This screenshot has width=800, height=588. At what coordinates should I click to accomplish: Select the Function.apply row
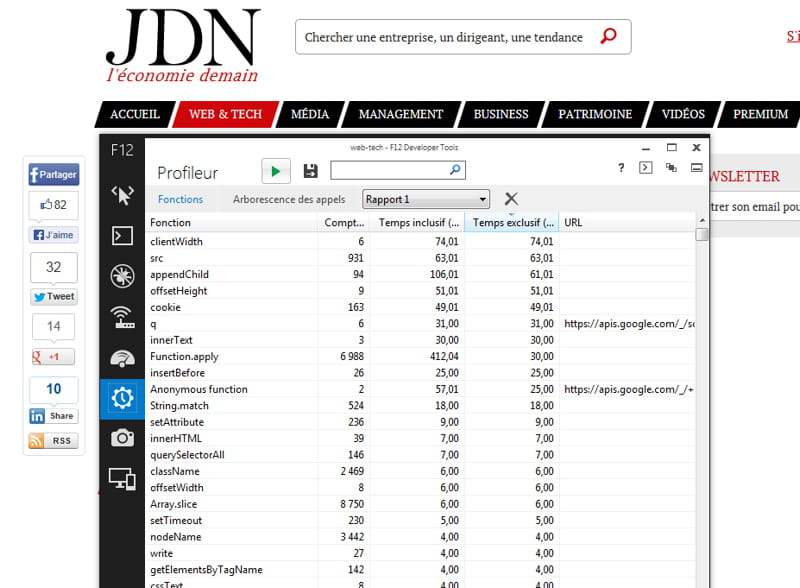420,356
